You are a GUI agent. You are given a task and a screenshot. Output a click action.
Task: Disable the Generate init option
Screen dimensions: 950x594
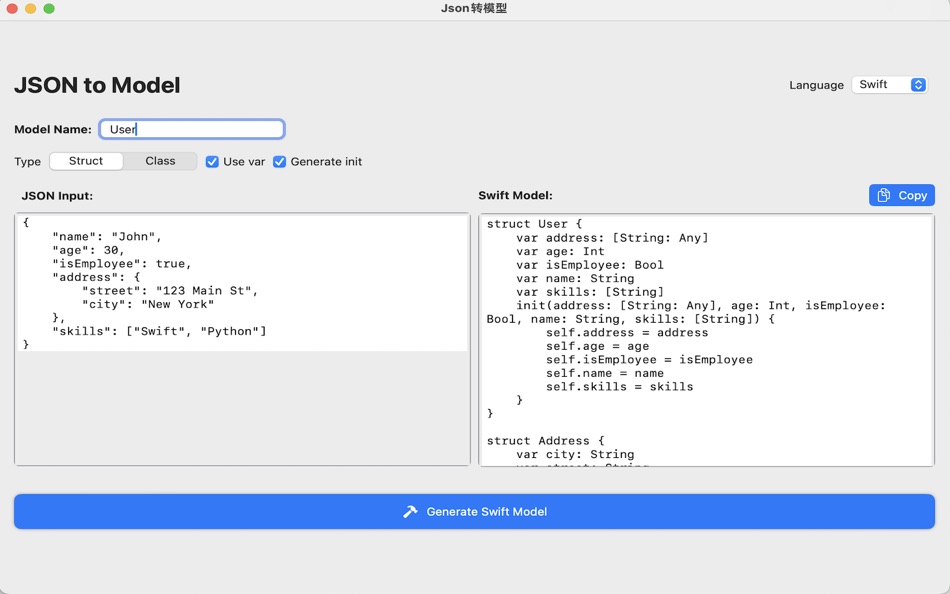[x=282, y=161]
